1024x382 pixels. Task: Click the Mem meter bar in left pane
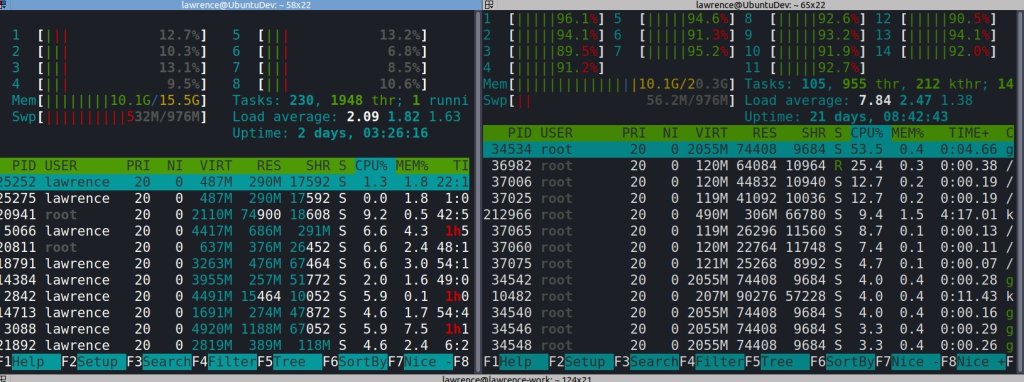click(110, 101)
